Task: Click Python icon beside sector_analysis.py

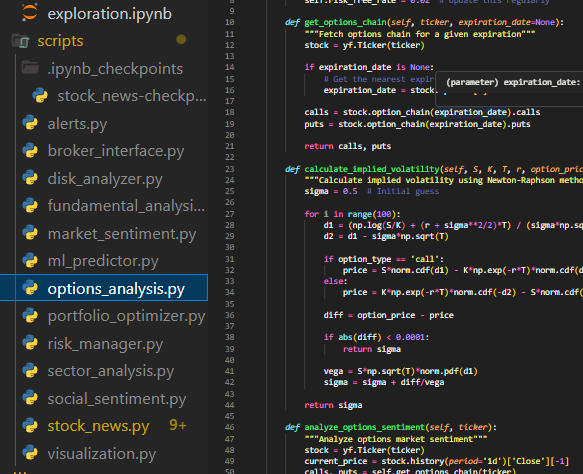Action: click(30, 370)
